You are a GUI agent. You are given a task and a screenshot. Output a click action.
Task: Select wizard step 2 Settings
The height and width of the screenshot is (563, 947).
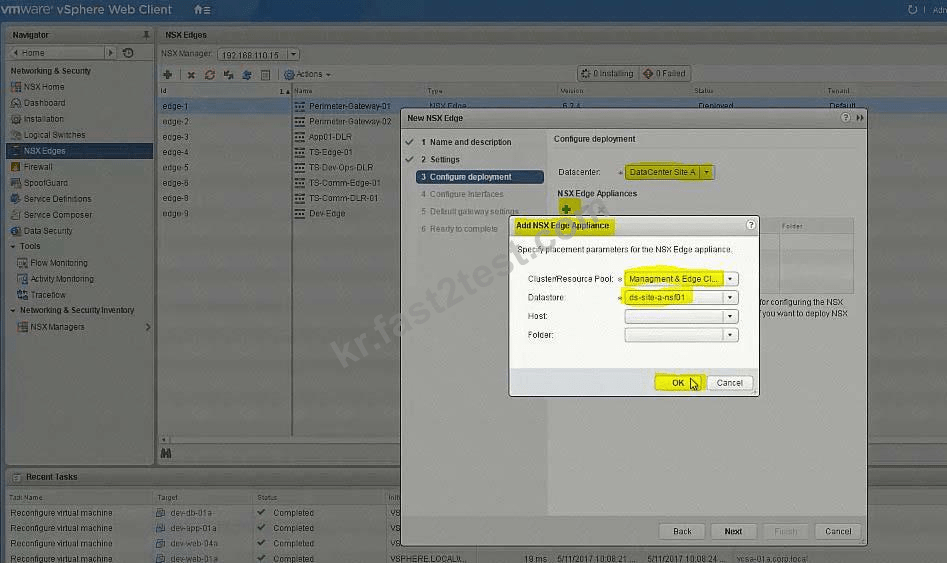pyautogui.click(x=445, y=159)
